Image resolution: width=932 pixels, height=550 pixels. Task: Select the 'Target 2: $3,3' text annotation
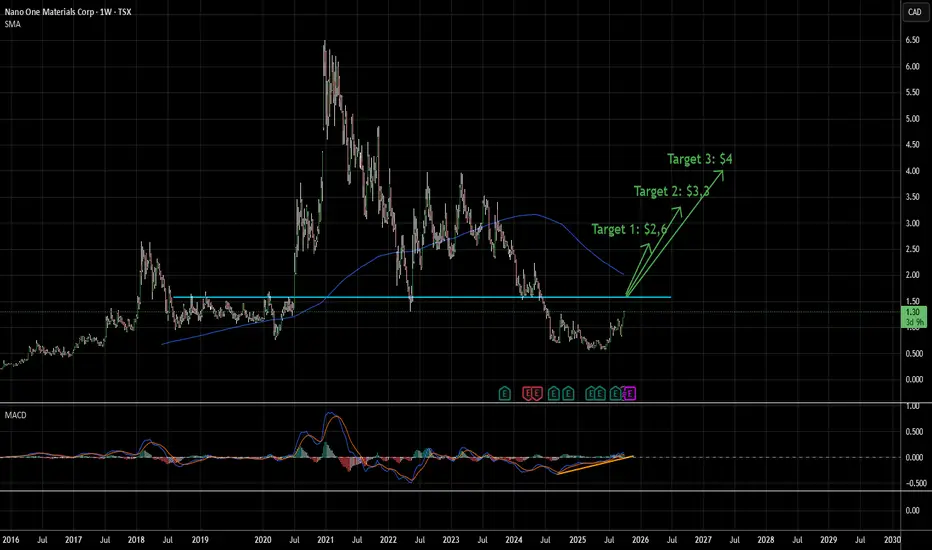pos(671,191)
